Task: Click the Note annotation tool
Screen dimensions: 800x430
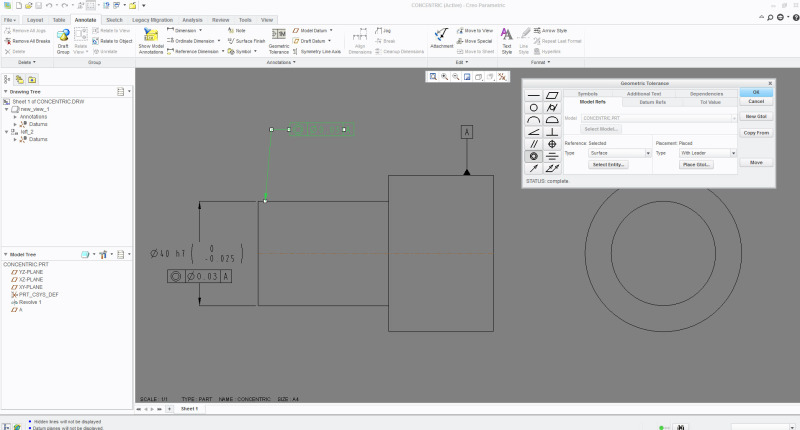Action: pyautogui.click(x=237, y=31)
